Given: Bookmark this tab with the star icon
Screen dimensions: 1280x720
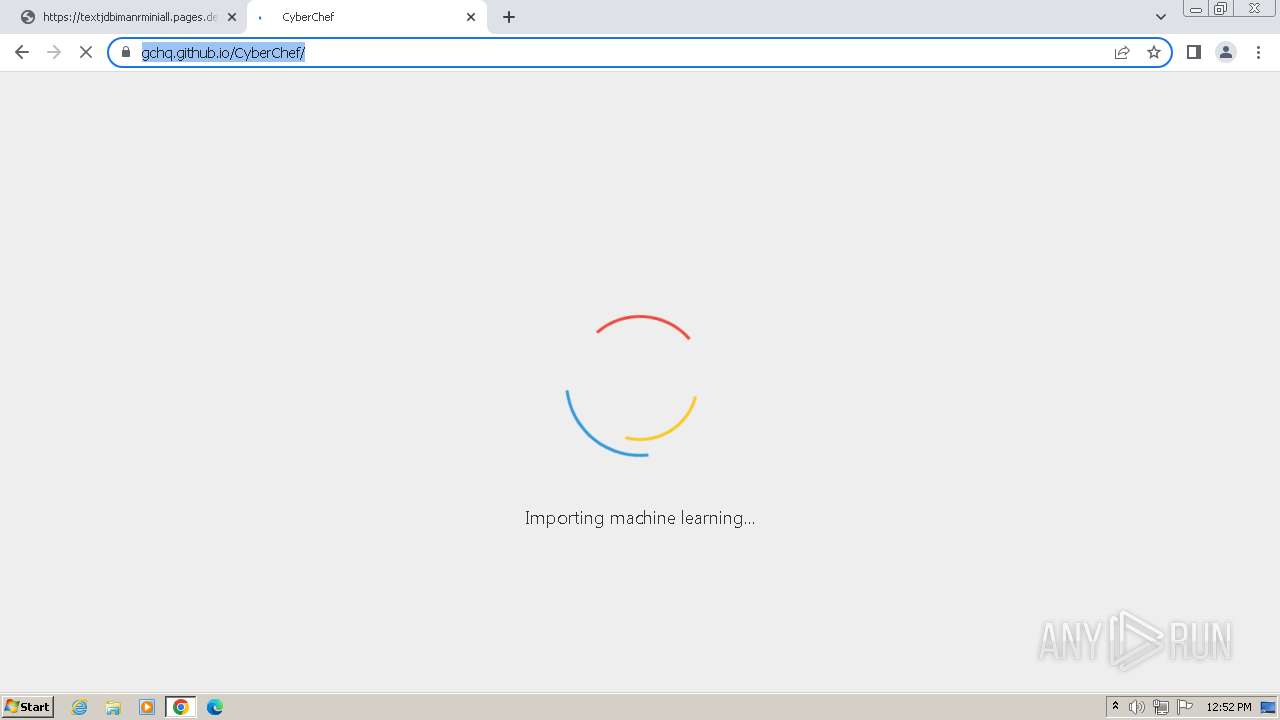Looking at the screenshot, I should pos(1154,52).
